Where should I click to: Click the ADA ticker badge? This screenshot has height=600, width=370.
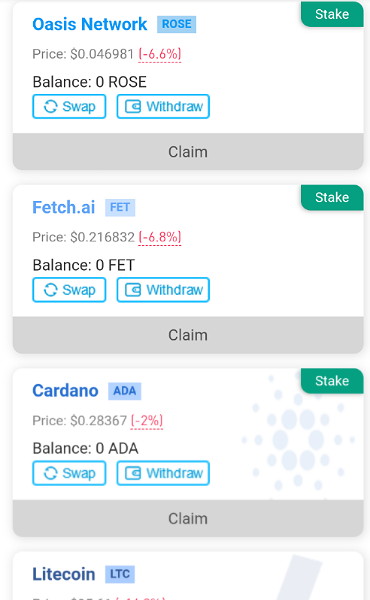[125, 391]
